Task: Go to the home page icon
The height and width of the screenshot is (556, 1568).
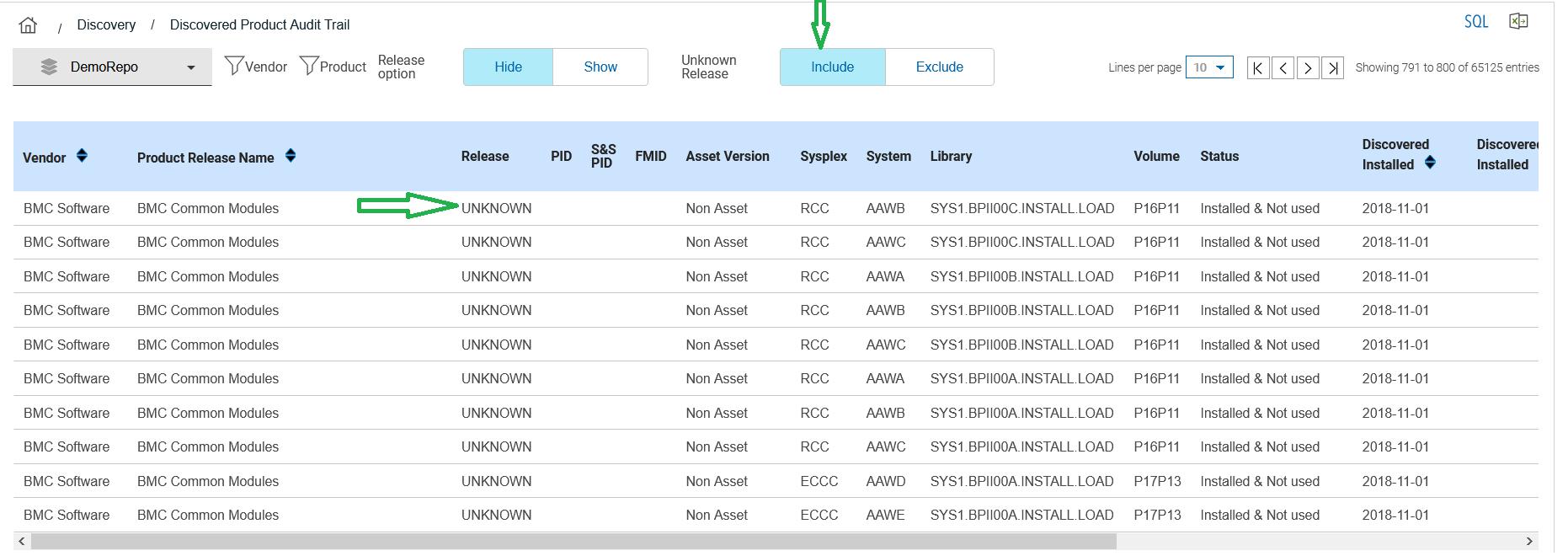Action: (28, 25)
